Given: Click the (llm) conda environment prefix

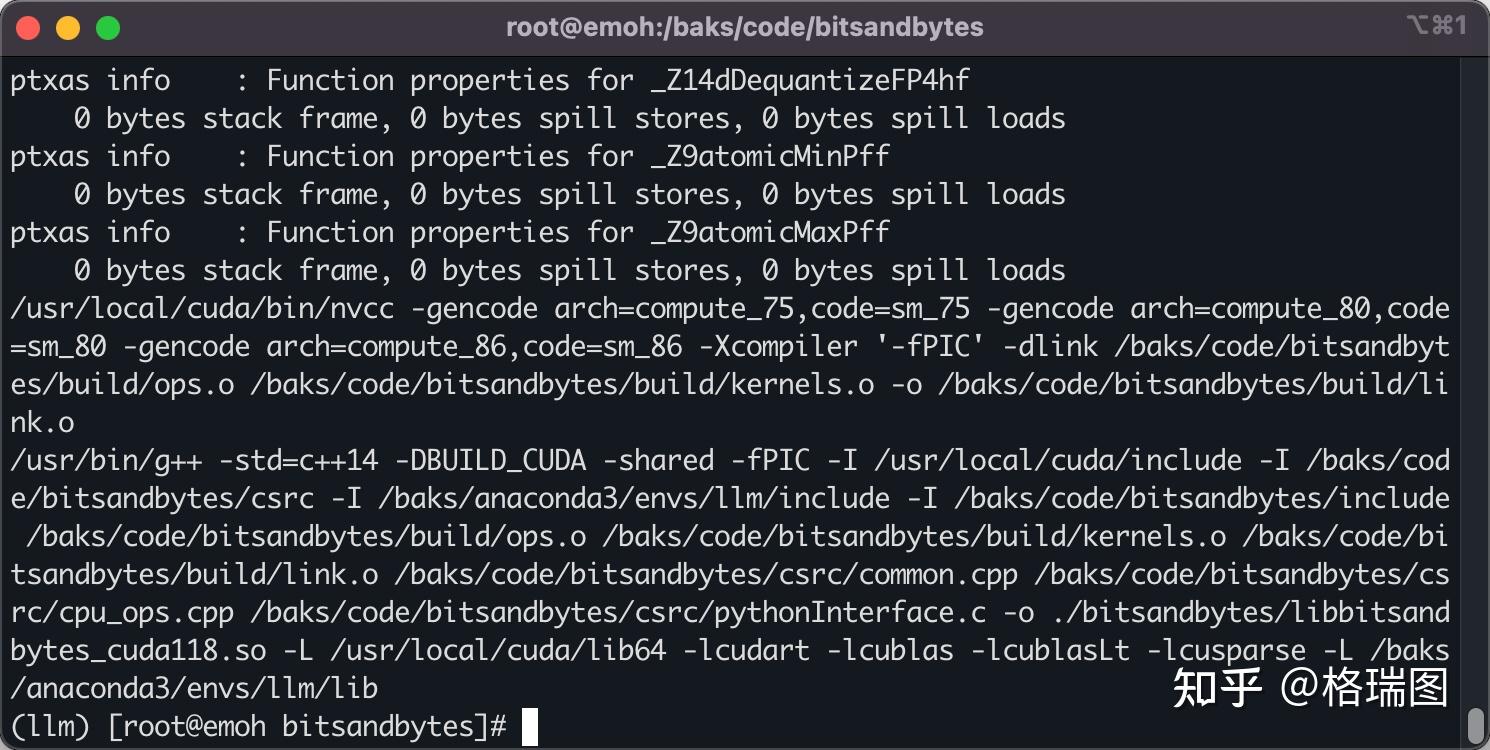Looking at the screenshot, I should pos(50,726).
